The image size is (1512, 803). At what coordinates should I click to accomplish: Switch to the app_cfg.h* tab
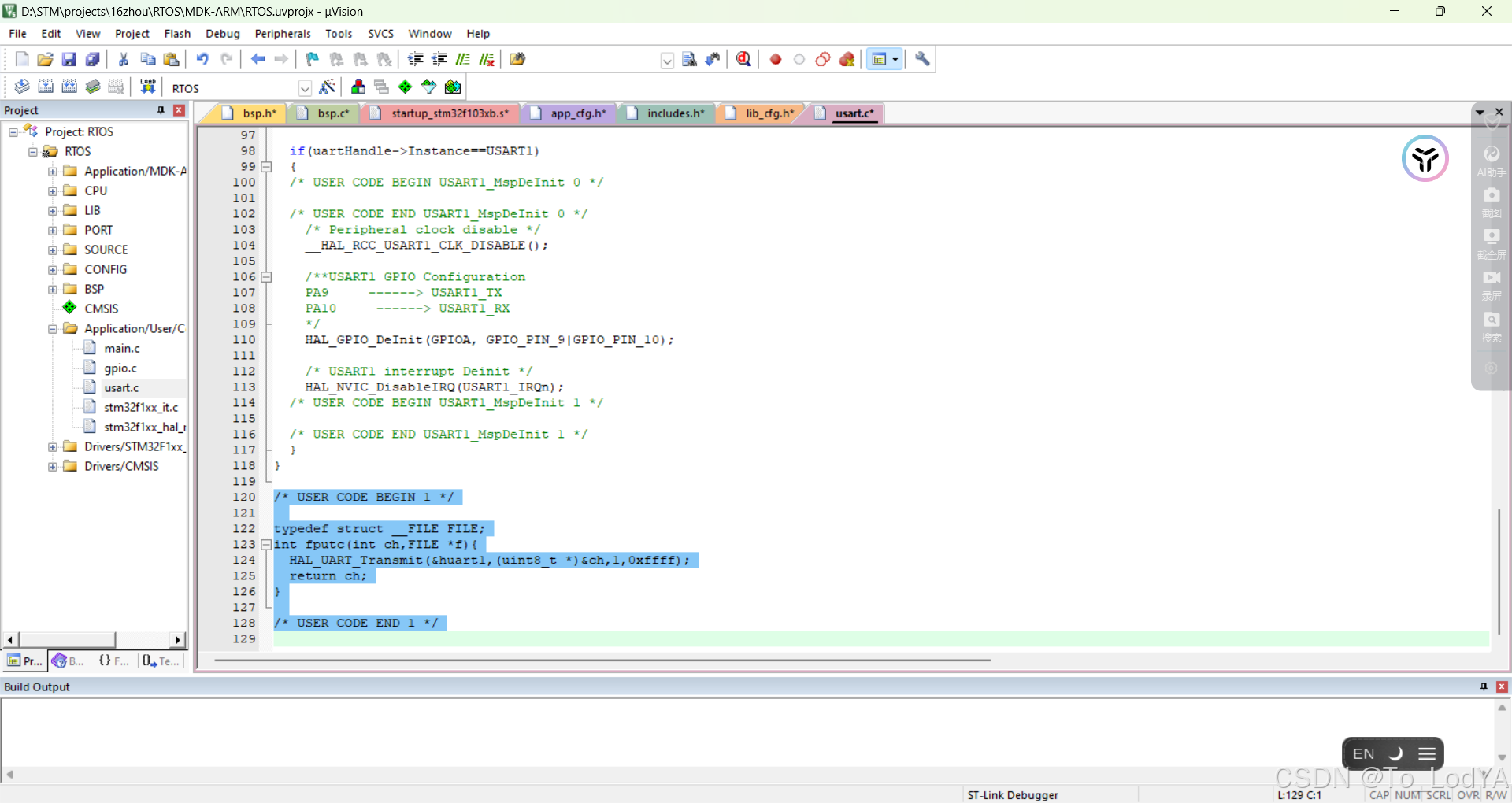click(x=569, y=113)
